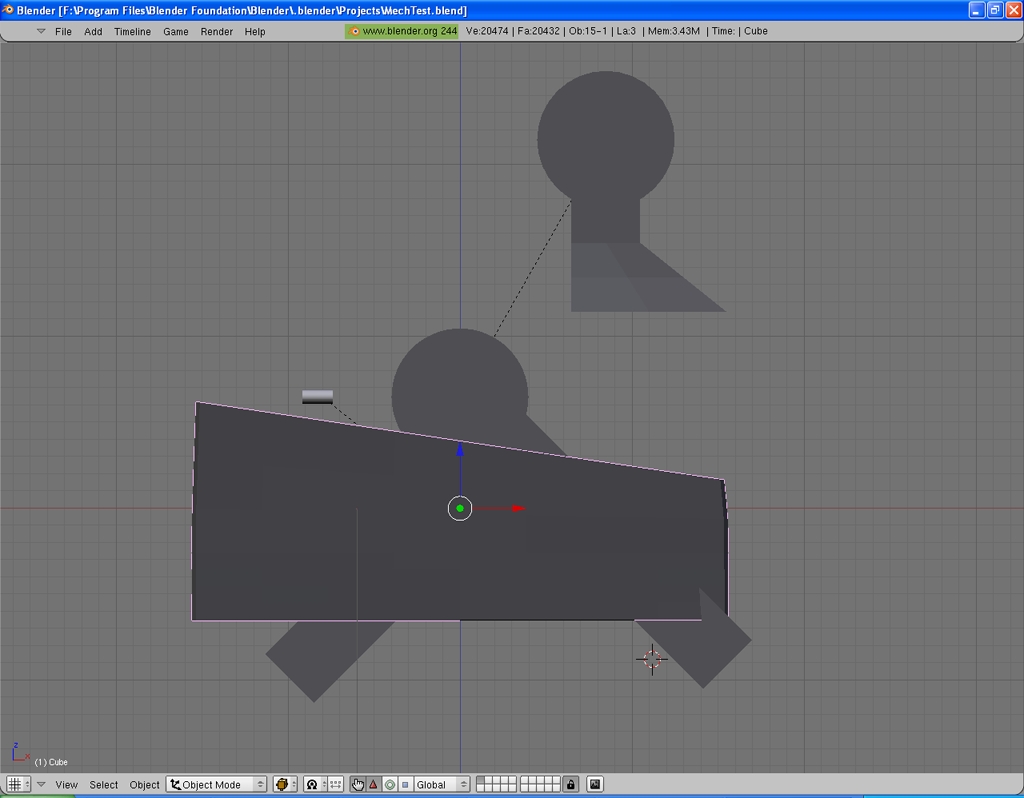Click the www.blender.org 244 link

(402, 31)
